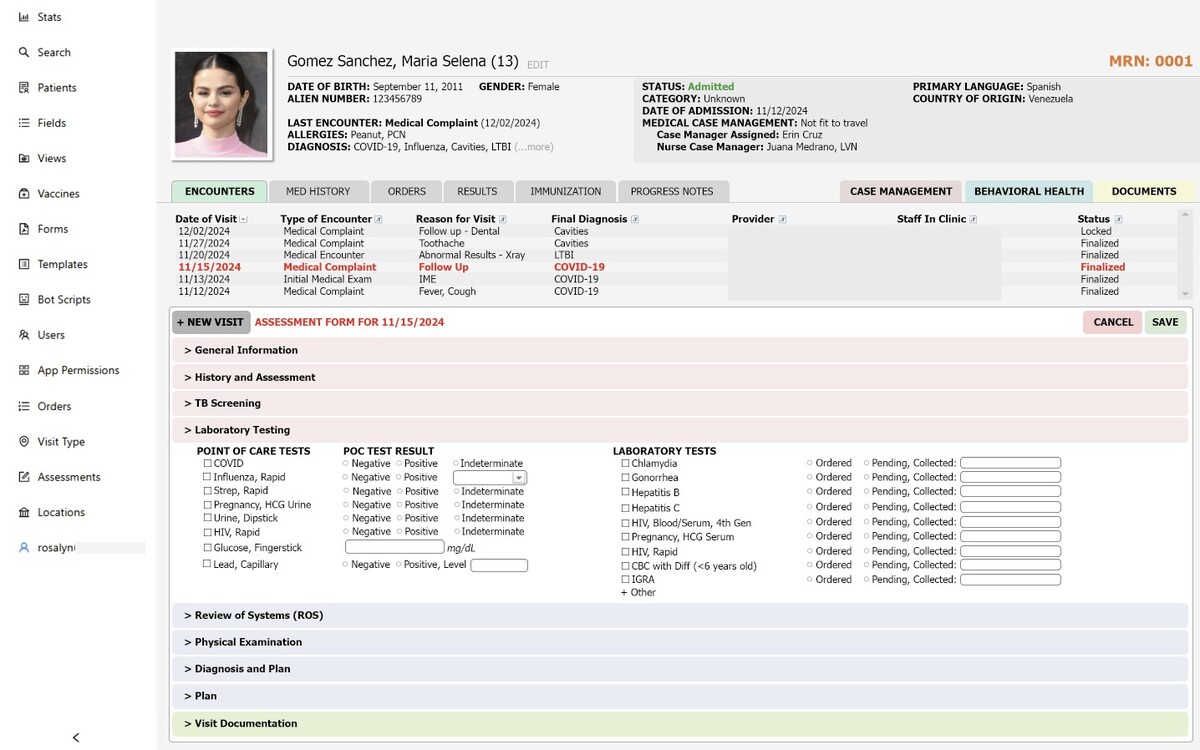This screenshot has width=1200, height=750.
Task: Open the Orders tab
Action: [x=407, y=191]
